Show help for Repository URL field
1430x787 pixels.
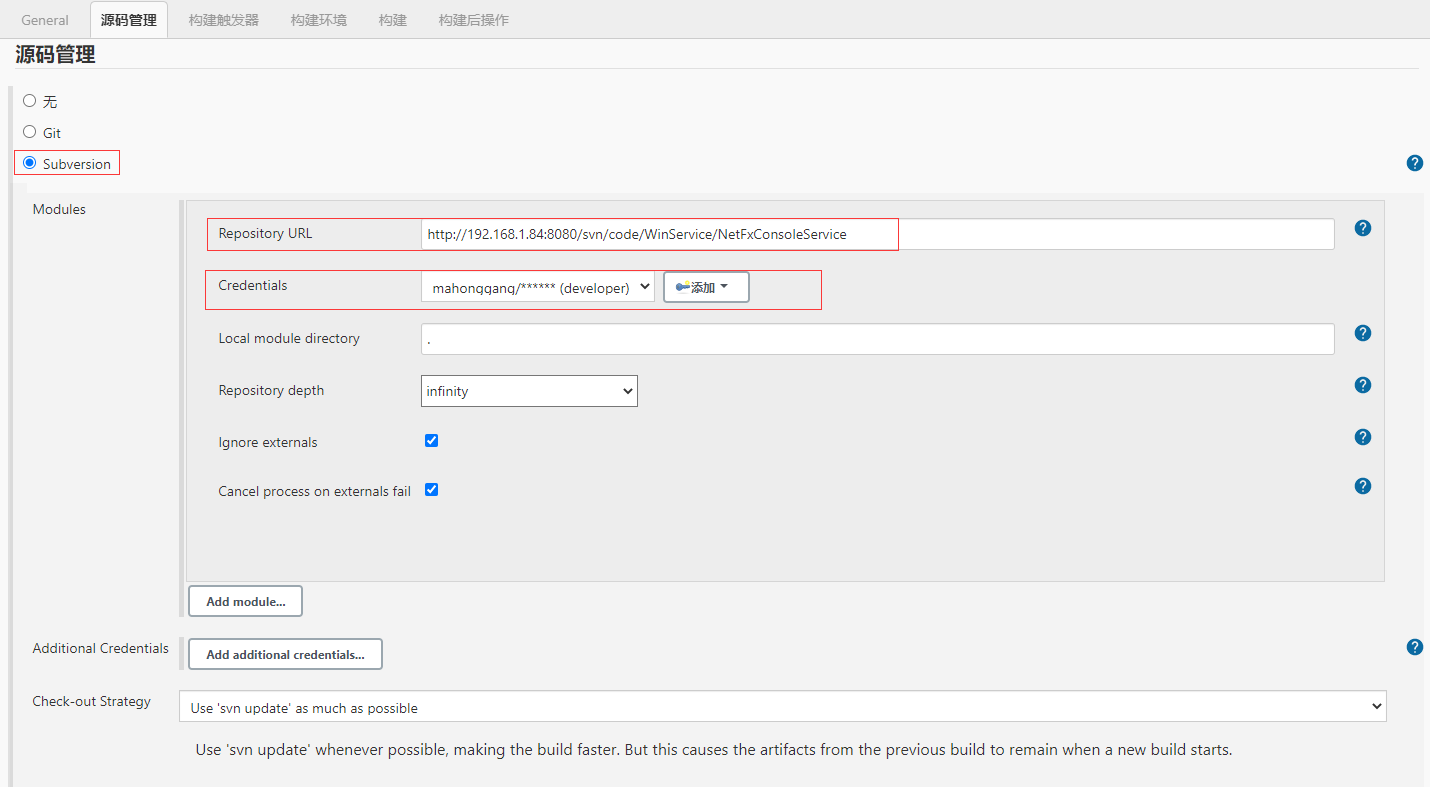1362,228
